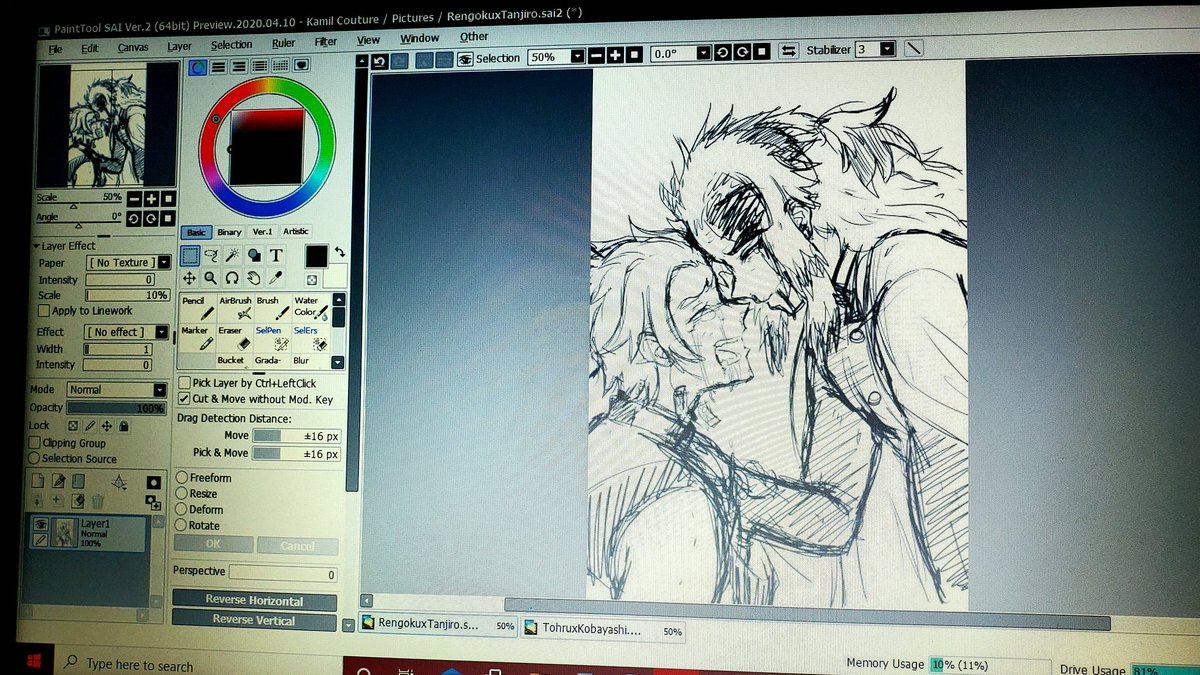Hide Layer1 using eye icon

[41, 523]
